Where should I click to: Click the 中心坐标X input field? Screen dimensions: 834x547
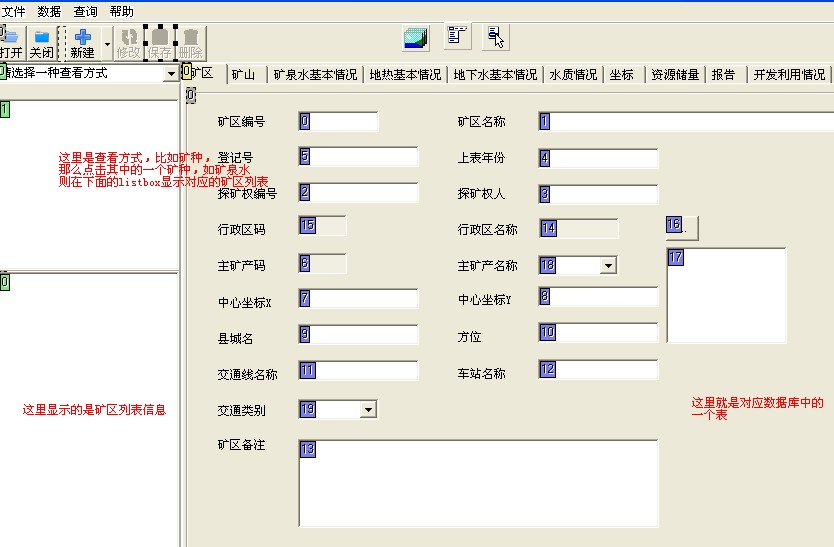358,299
